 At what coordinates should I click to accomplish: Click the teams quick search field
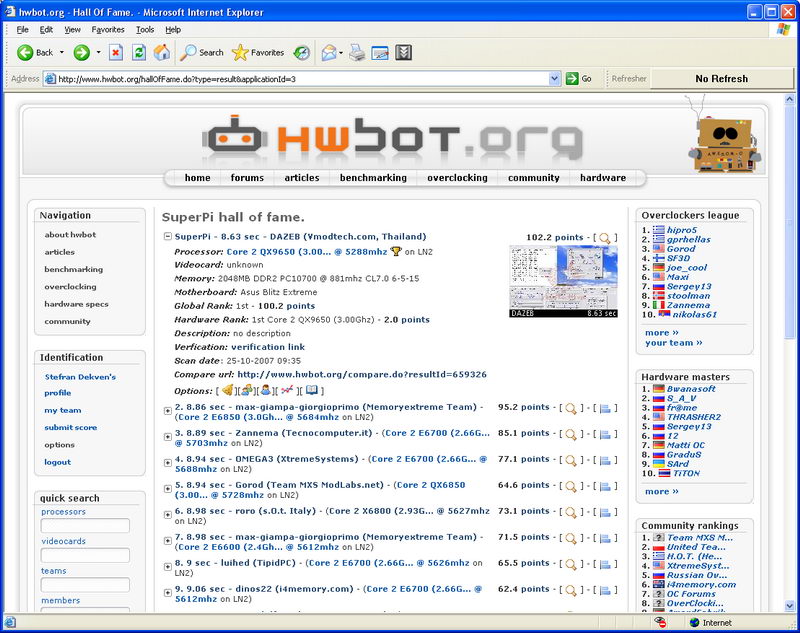[85, 585]
